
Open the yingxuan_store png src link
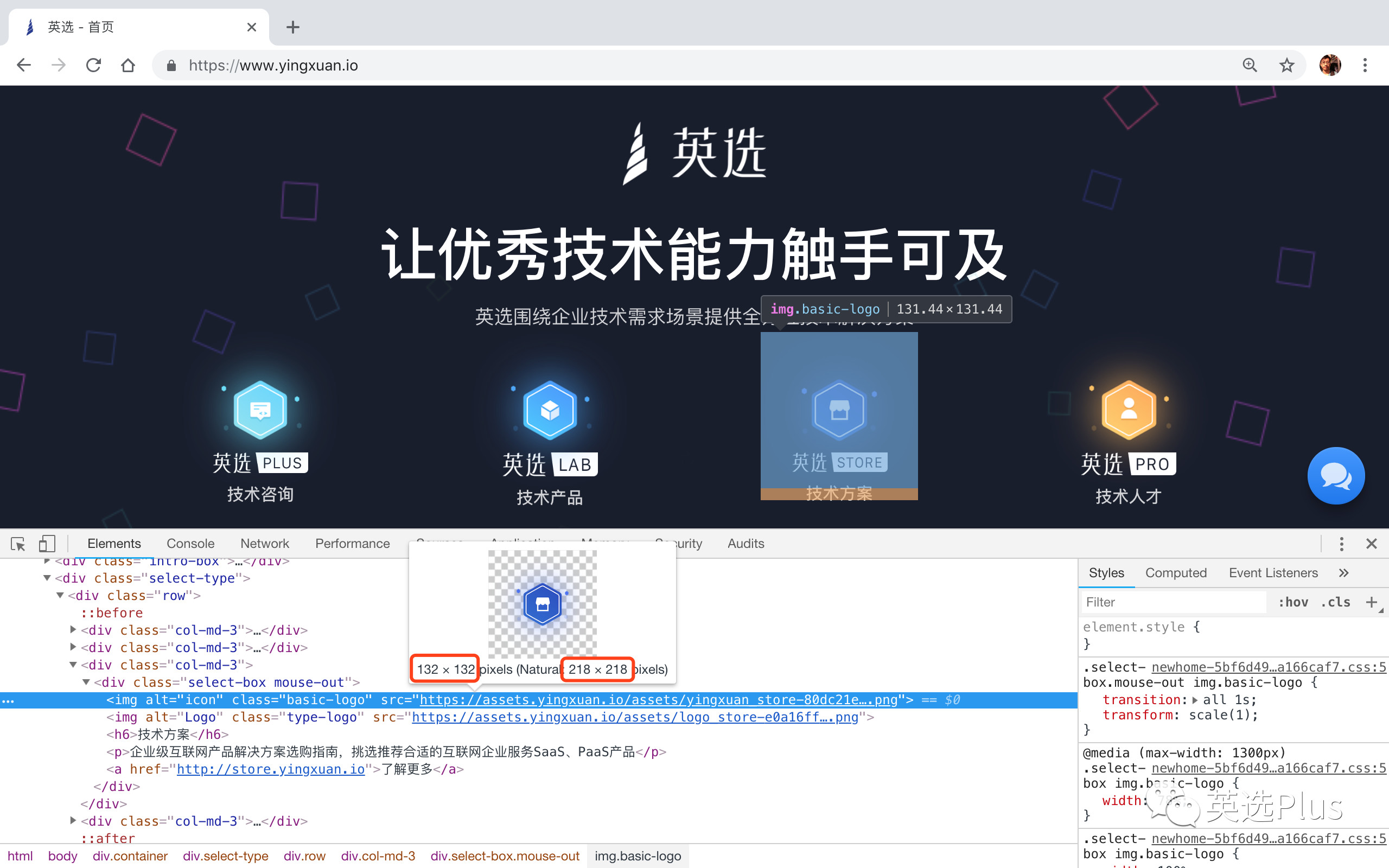(658, 699)
